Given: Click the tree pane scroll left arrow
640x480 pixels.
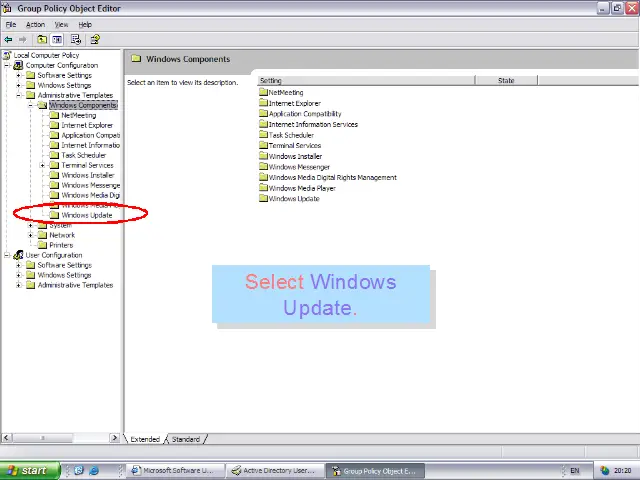Looking at the screenshot, I should click(6, 438).
